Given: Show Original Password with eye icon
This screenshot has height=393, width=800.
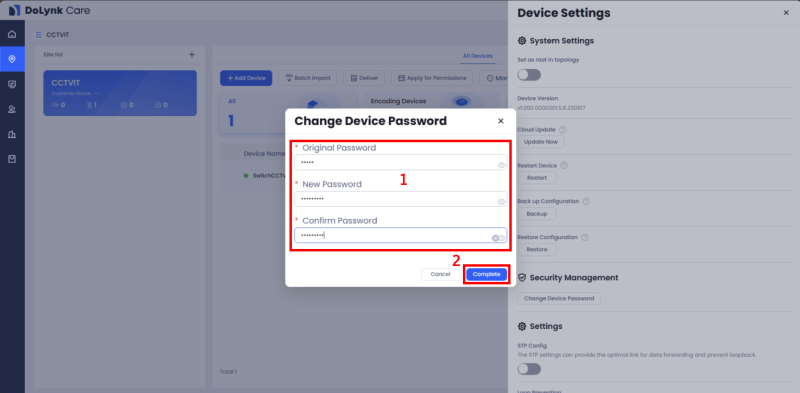Looking at the screenshot, I should tap(502, 165).
